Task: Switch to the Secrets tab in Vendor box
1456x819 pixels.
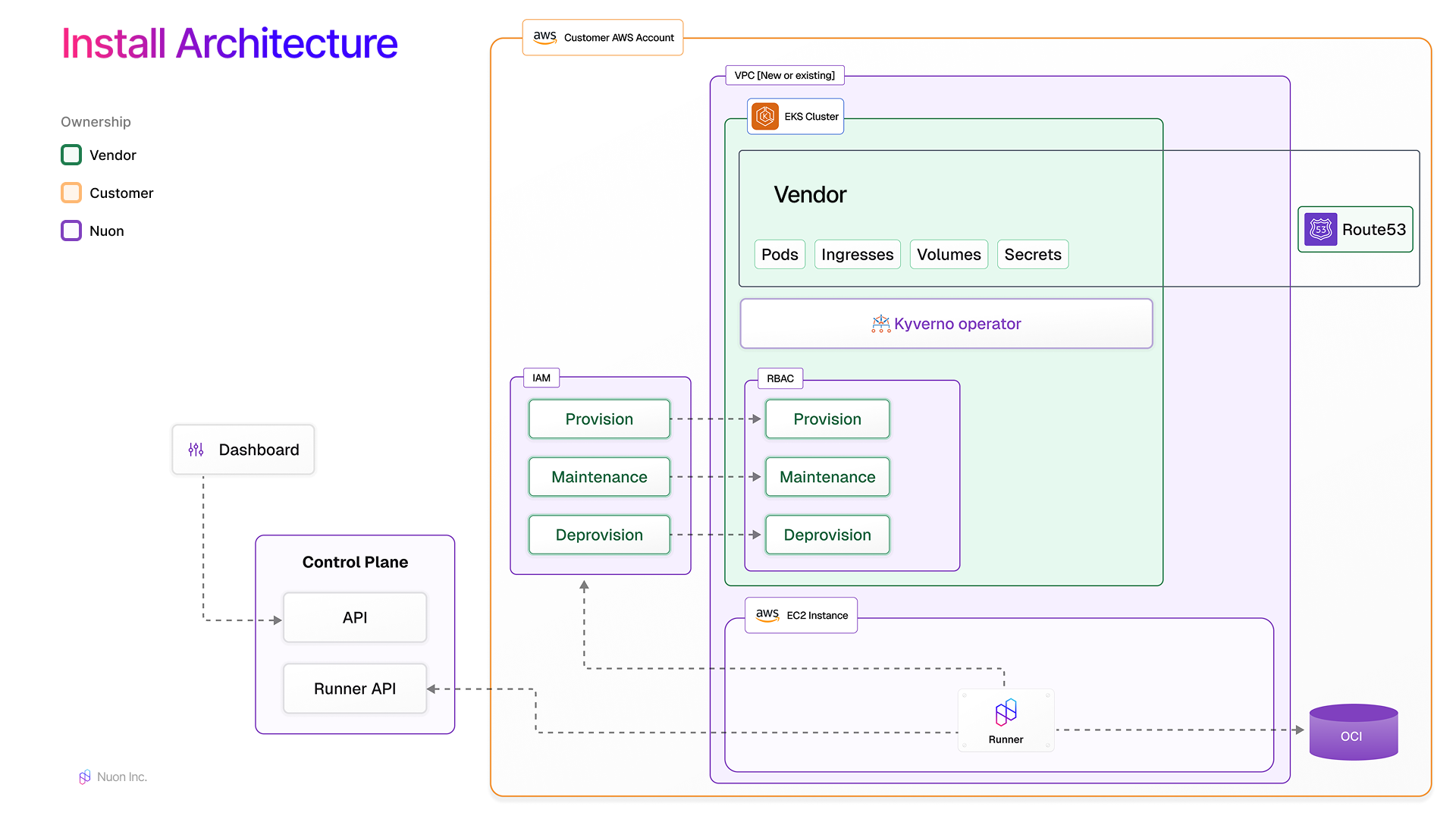Action: tap(1033, 254)
